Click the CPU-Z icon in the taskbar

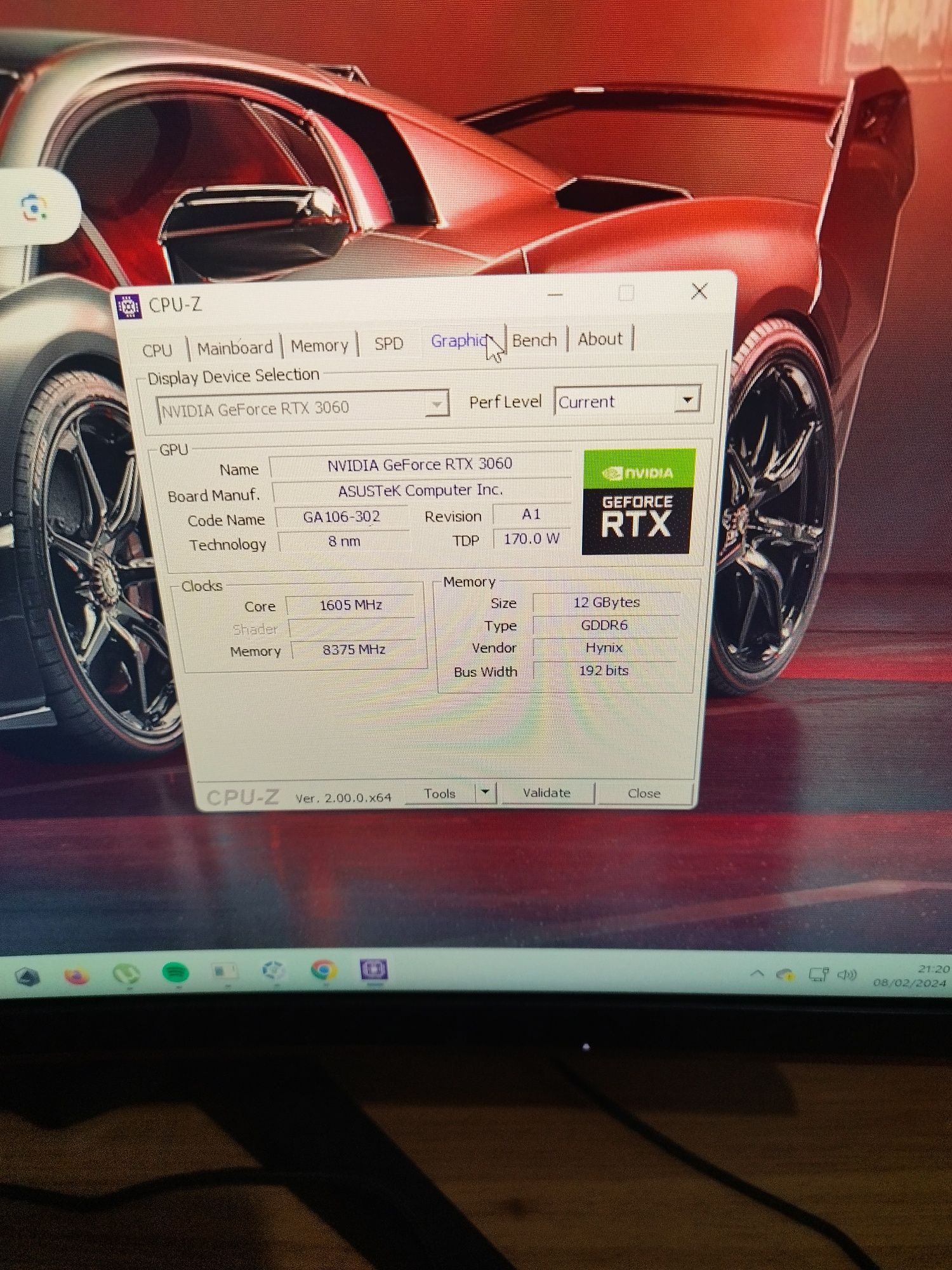[x=373, y=970]
